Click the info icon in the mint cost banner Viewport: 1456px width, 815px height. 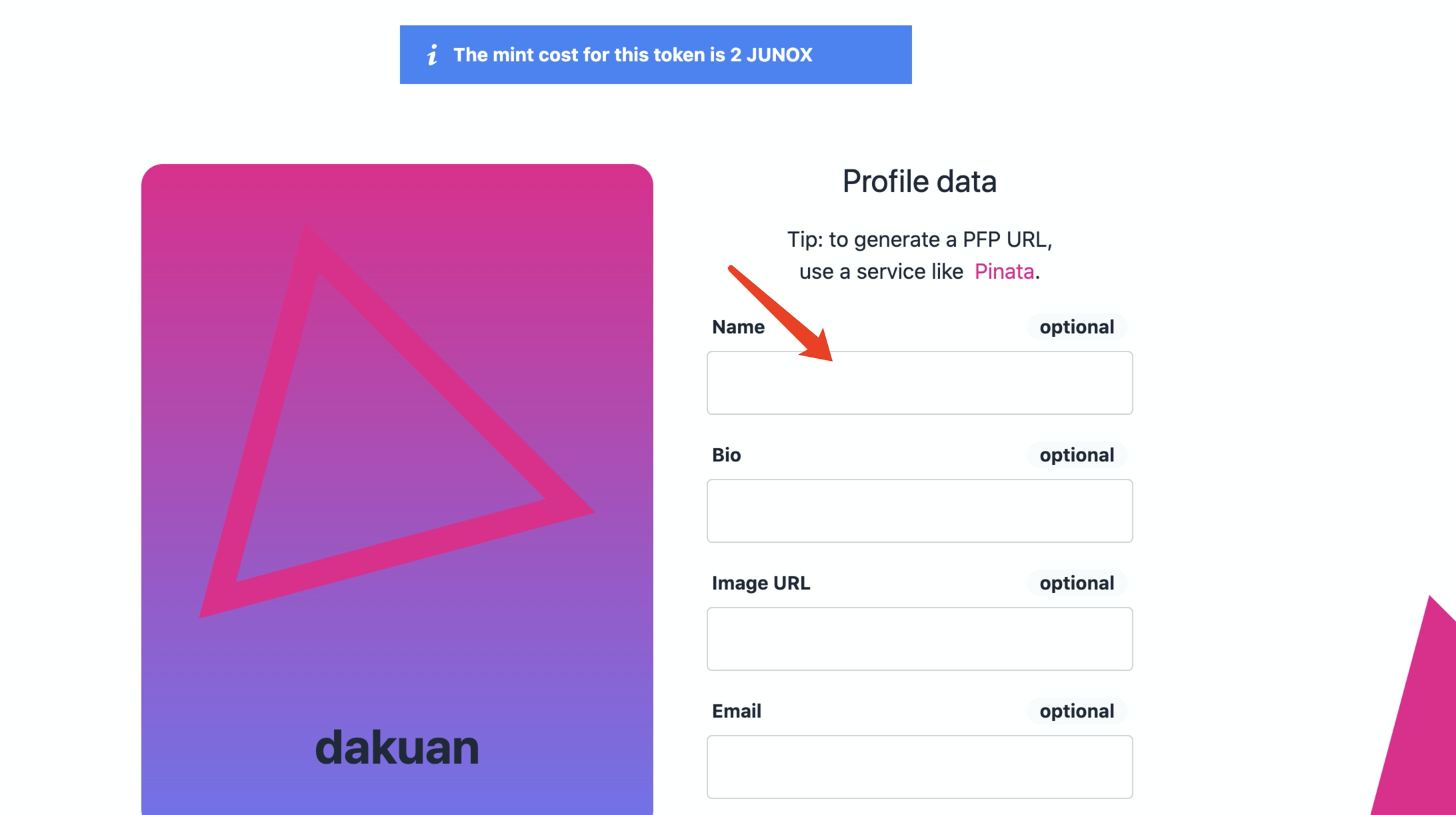(432, 55)
